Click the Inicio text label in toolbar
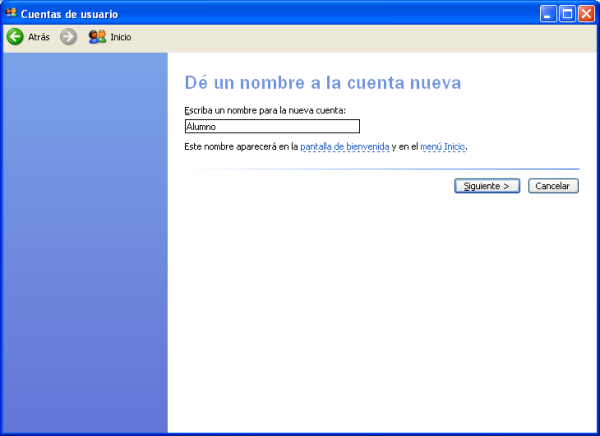Viewport: 600px width, 436px height. (121, 37)
